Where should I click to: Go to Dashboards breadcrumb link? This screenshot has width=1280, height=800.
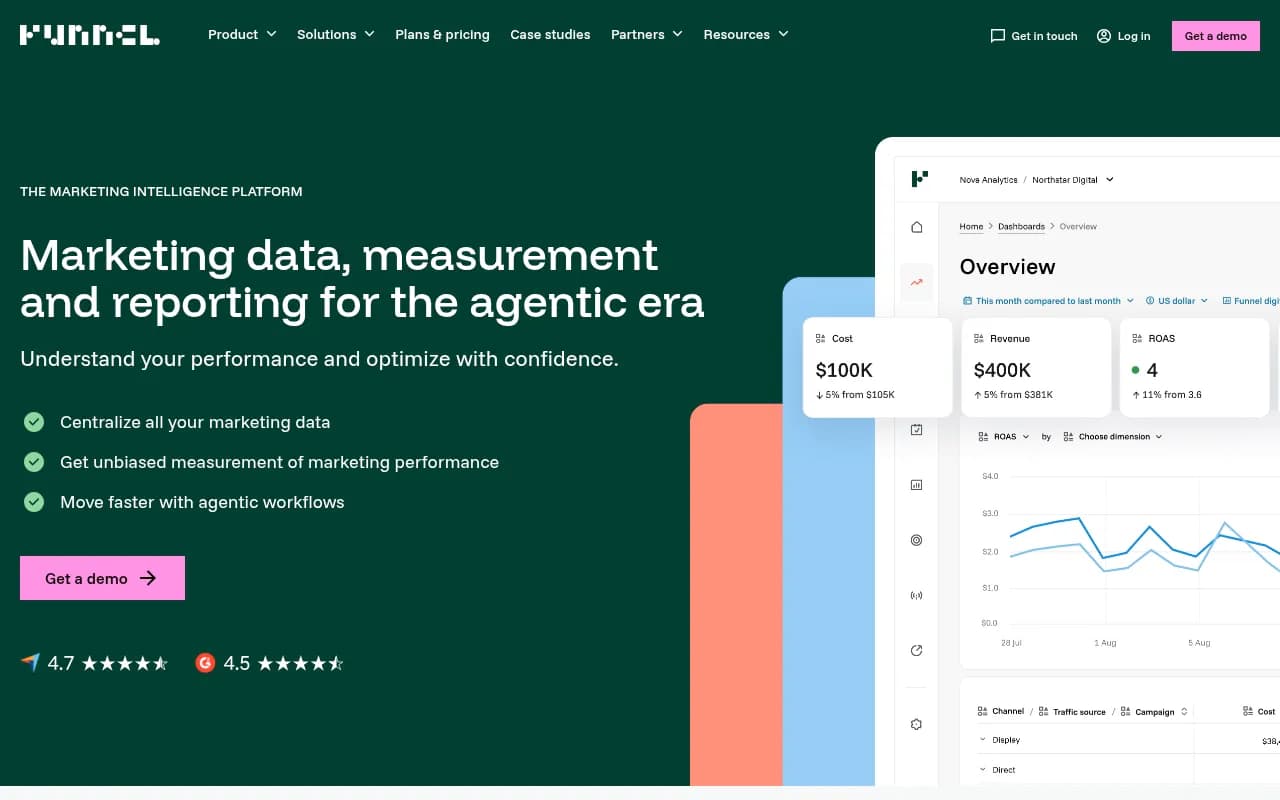[1021, 227]
